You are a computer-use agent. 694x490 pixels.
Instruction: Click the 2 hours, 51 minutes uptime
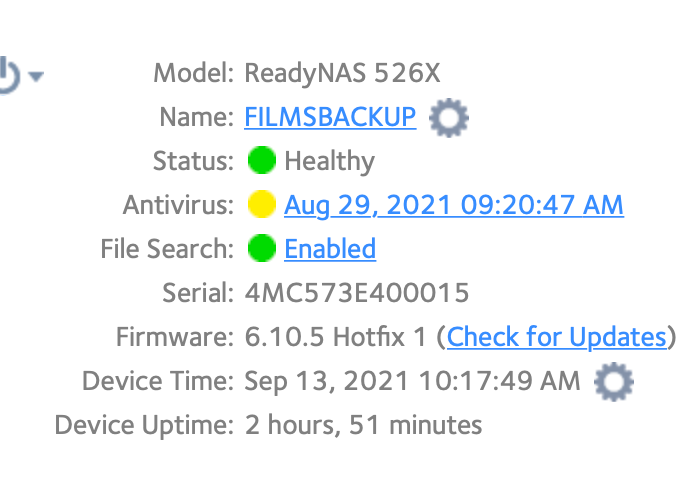click(x=363, y=425)
